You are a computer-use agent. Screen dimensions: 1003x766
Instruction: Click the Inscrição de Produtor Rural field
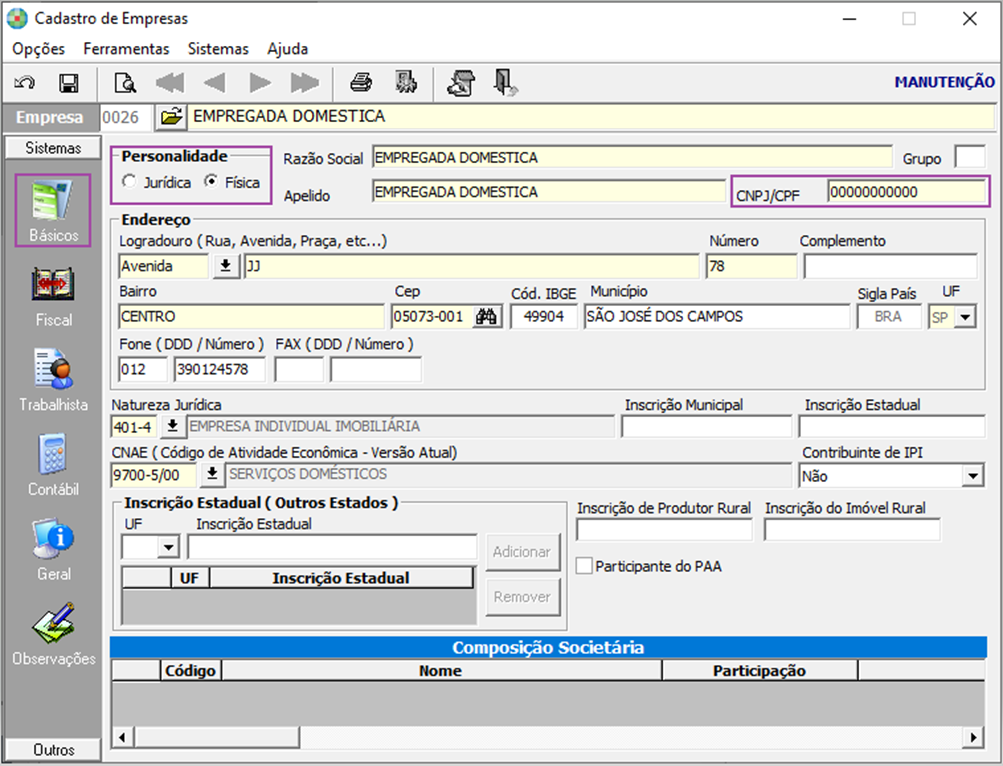point(664,530)
